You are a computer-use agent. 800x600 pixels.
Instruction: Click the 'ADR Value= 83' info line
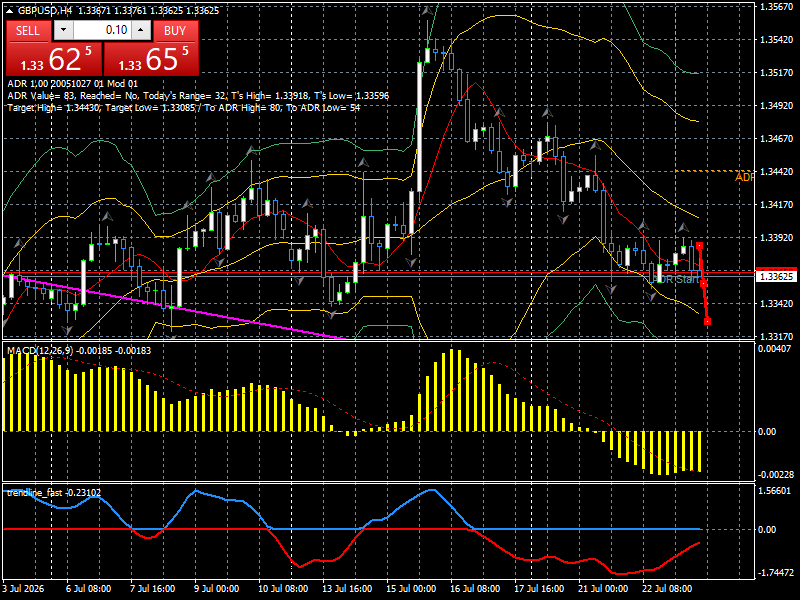tap(198, 96)
